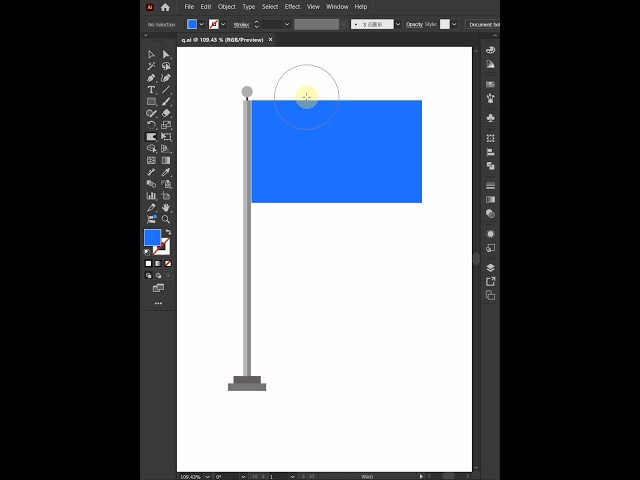Open fill color dropdown in control bar
This screenshot has width=640, height=480.
(202, 24)
